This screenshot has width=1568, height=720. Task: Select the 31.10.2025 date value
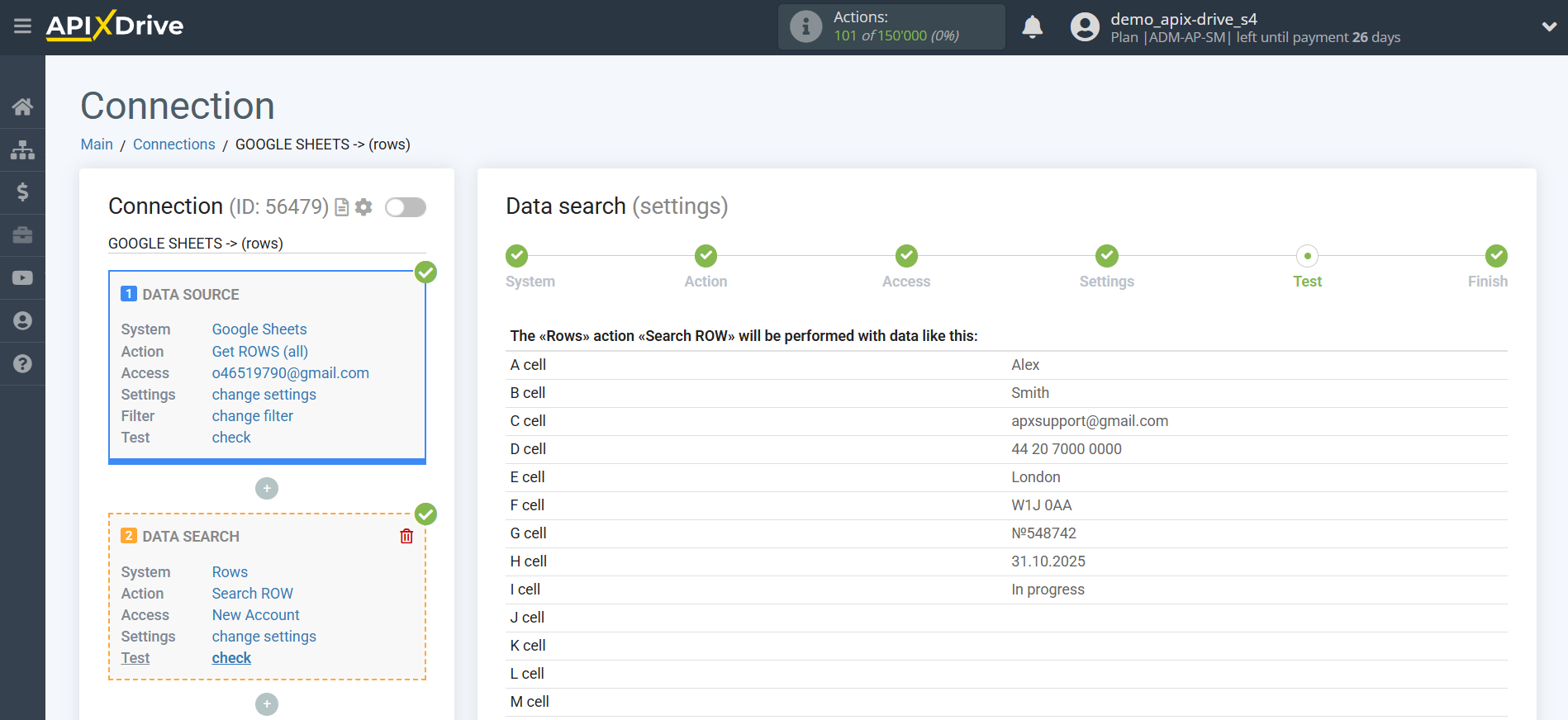click(1048, 561)
